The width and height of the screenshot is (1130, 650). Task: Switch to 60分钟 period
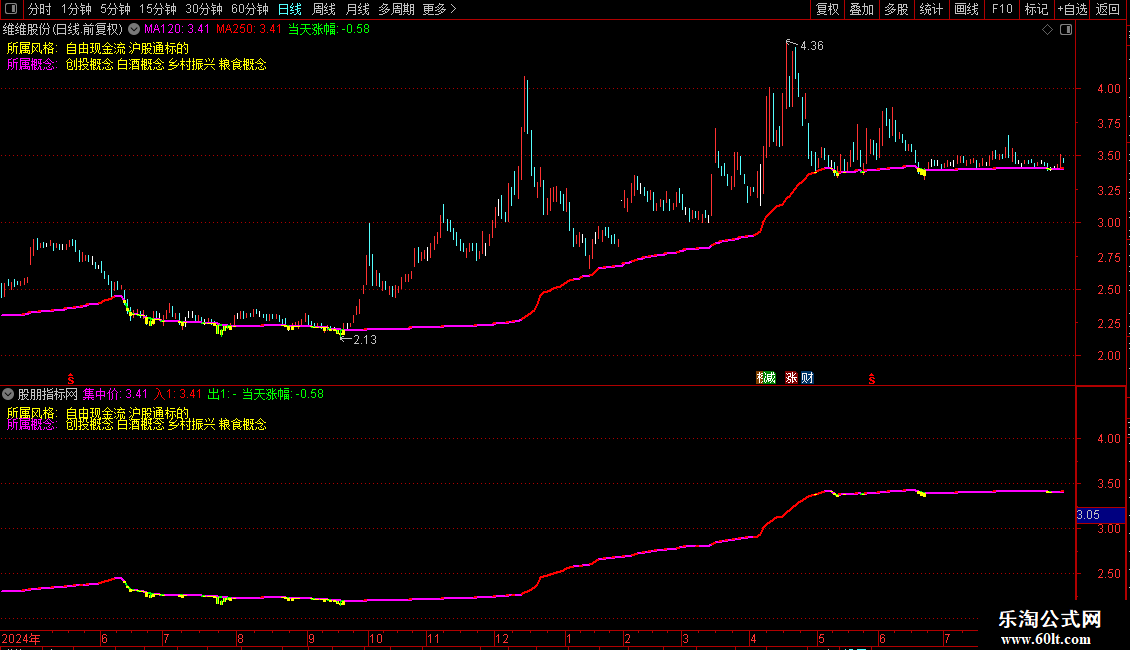coord(250,9)
